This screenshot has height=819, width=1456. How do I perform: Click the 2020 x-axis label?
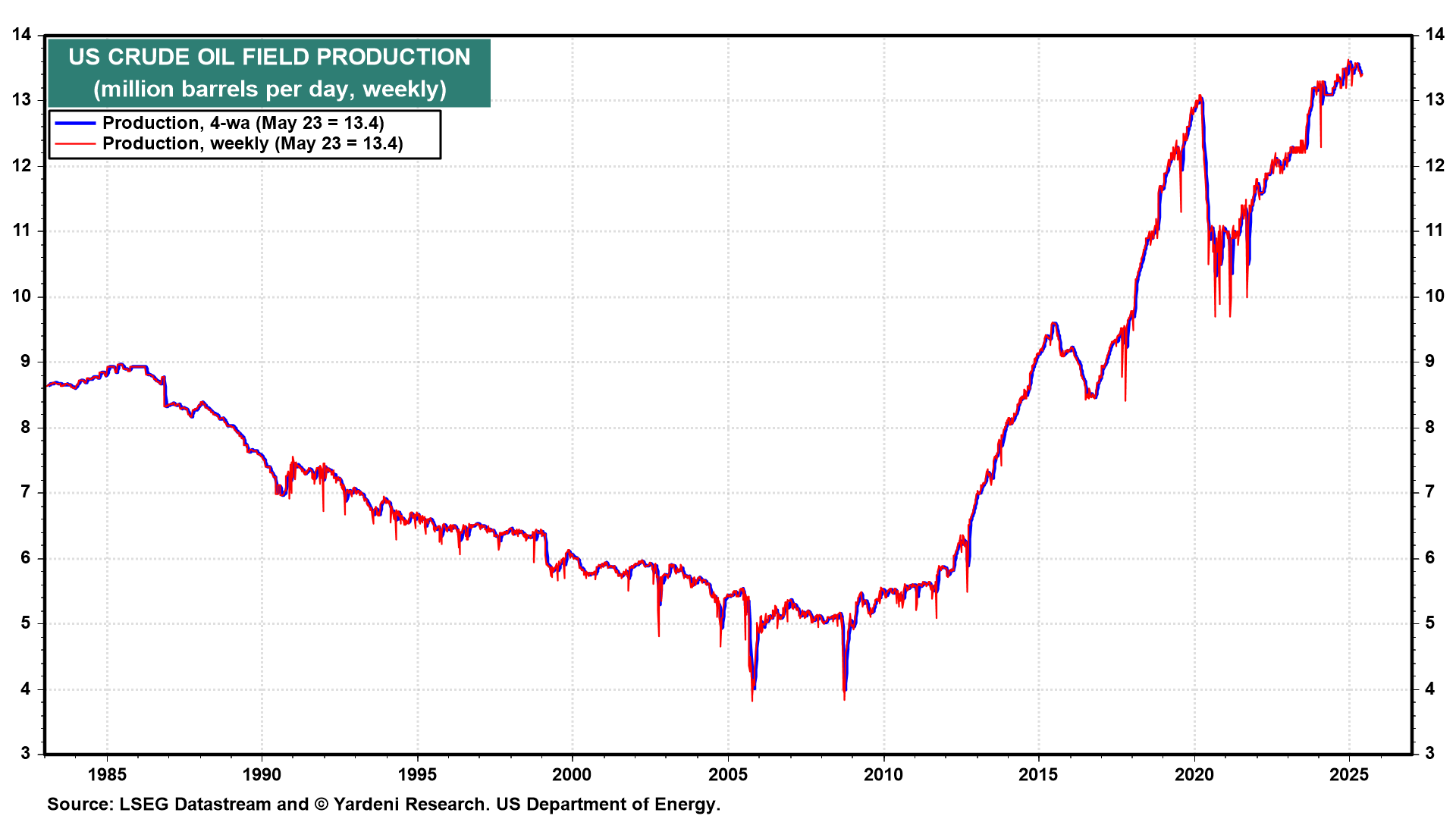click(x=1194, y=774)
